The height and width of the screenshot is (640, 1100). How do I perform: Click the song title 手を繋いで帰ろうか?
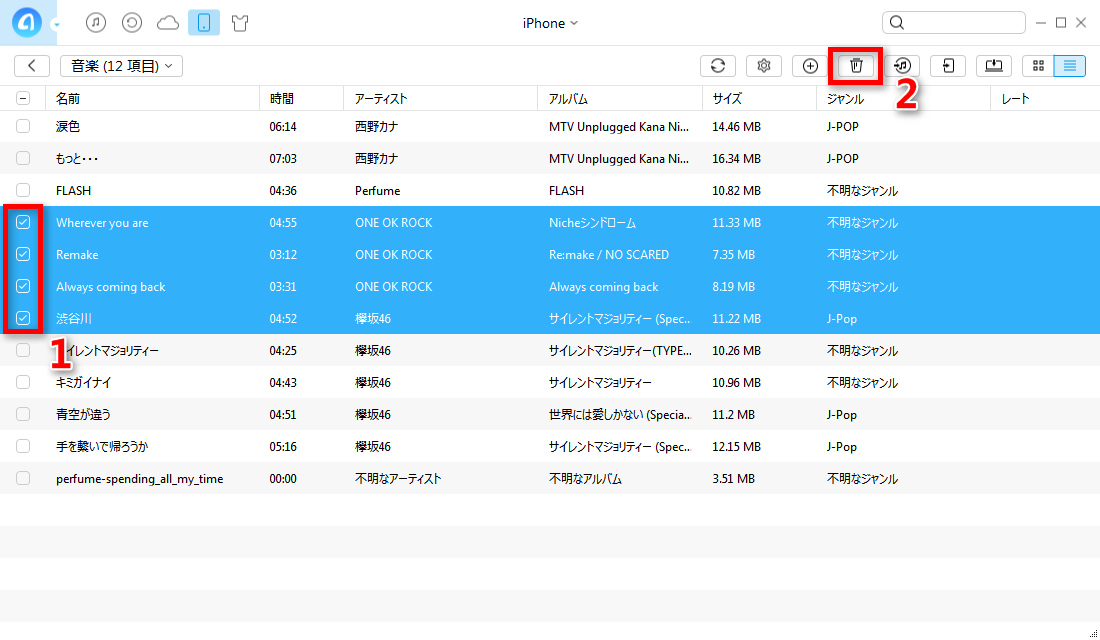click(x=102, y=446)
